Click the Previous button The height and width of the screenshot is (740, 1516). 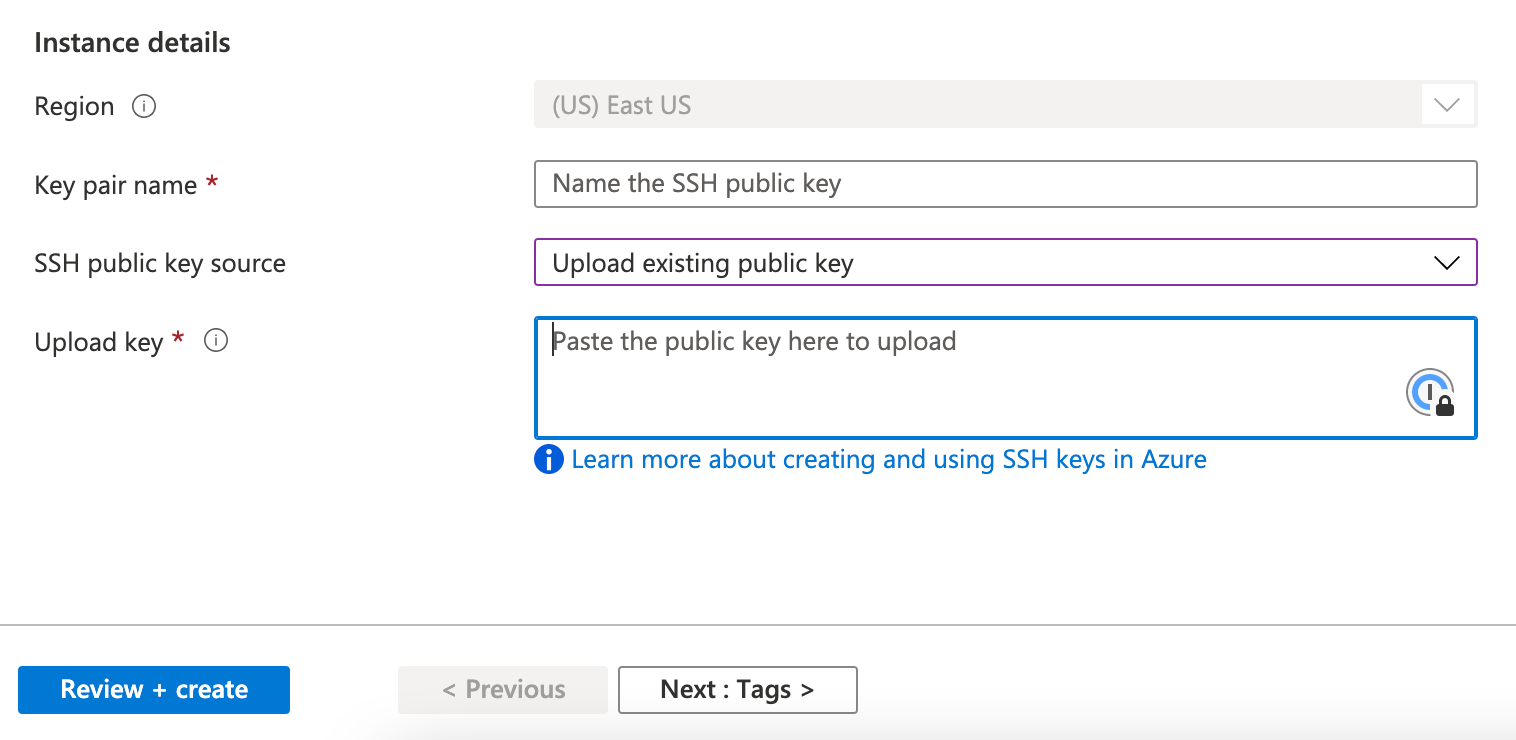(502, 689)
